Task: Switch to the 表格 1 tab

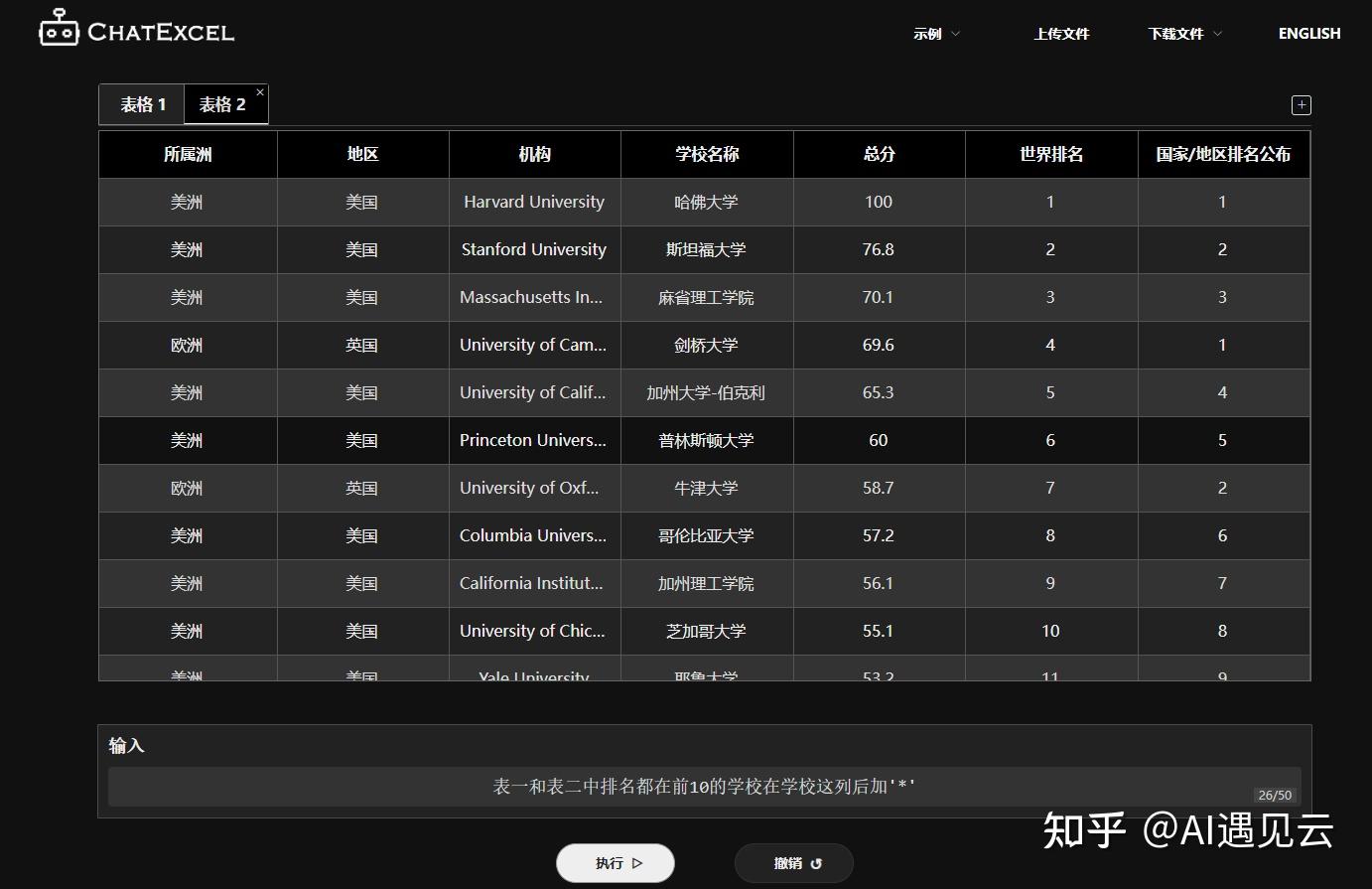Action: pyautogui.click(x=141, y=103)
